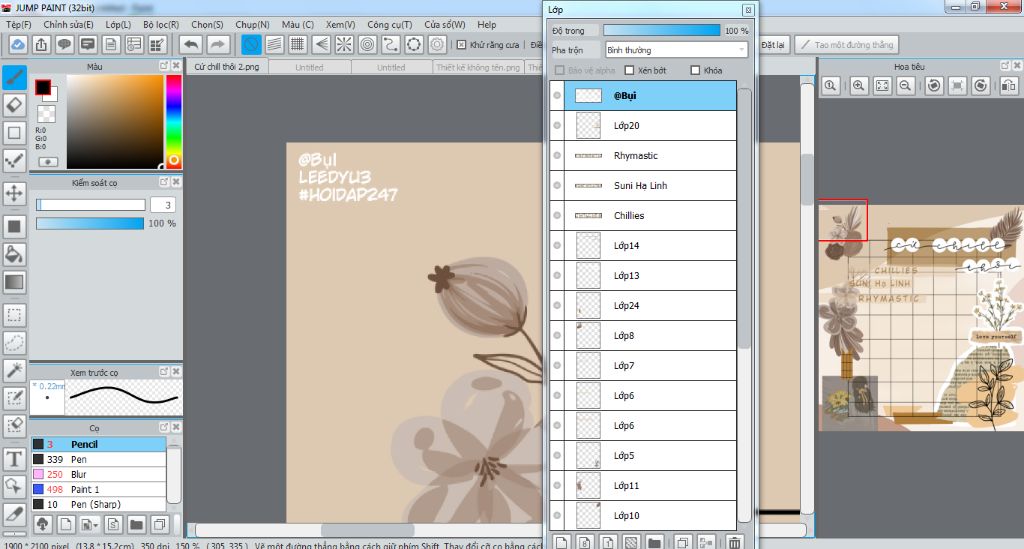
Task: Select the Move tool
Action: click(x=14, y=193)
